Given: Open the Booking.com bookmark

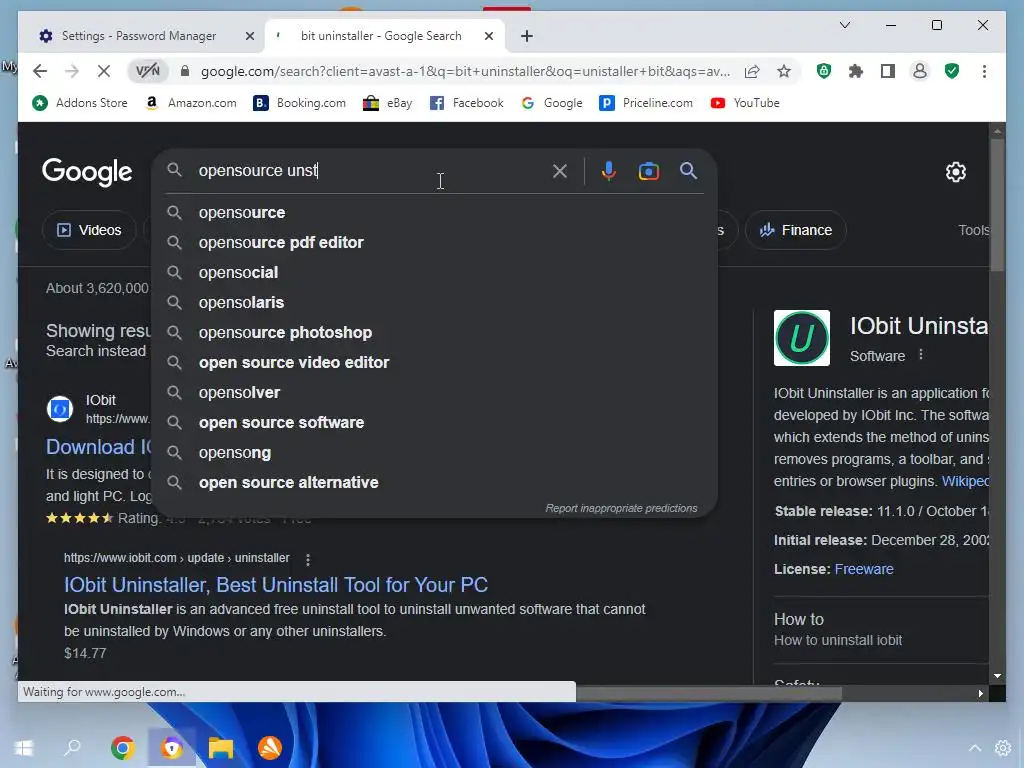Looking at the screenshot, I should pos(300,103).
